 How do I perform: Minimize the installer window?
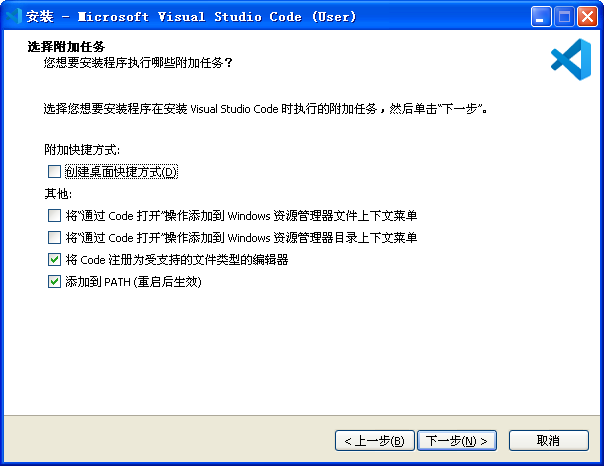[x=541, y=17]
